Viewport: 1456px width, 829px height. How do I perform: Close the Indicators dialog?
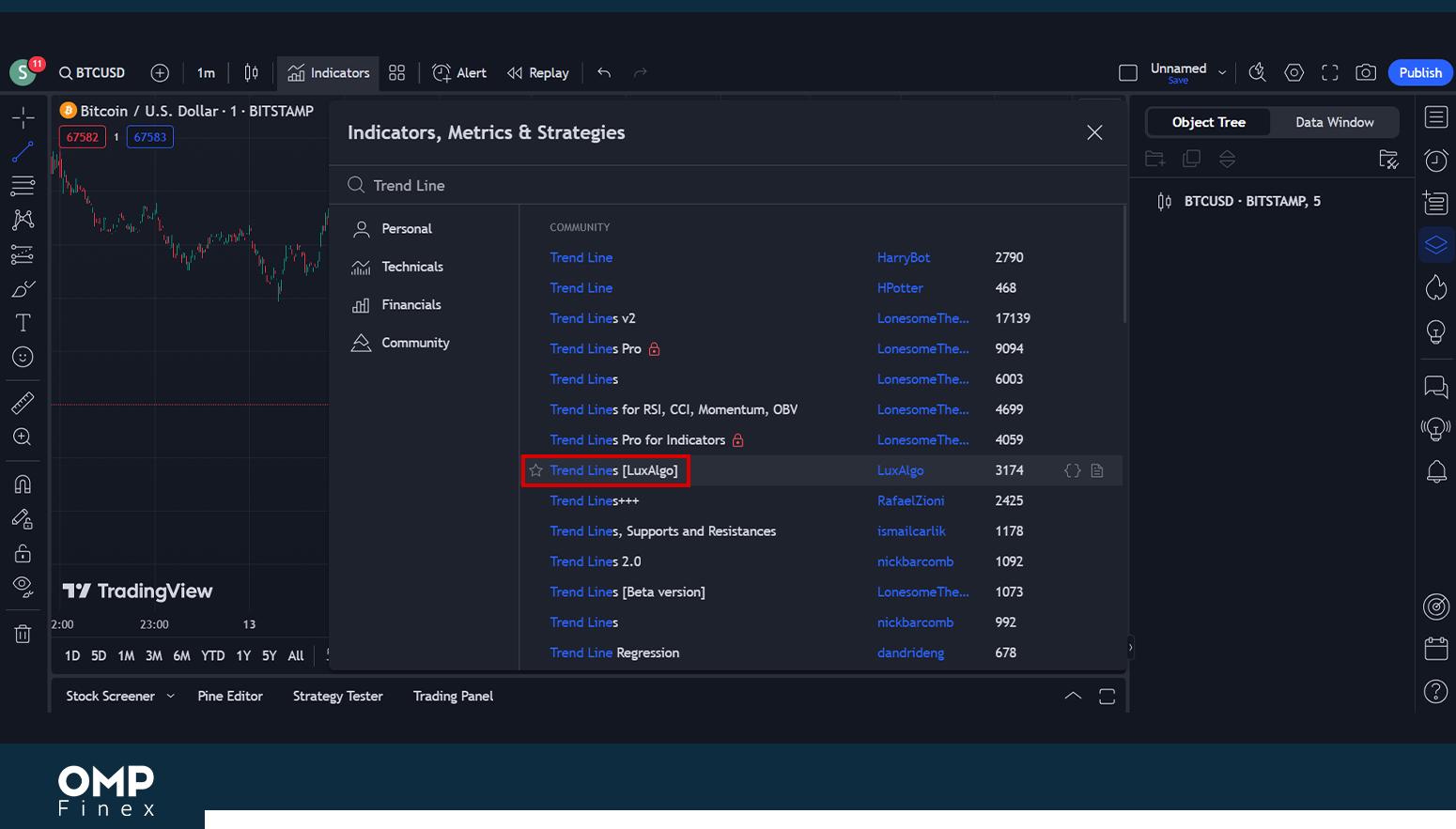pyautogui.click(x=1094, y=132)
